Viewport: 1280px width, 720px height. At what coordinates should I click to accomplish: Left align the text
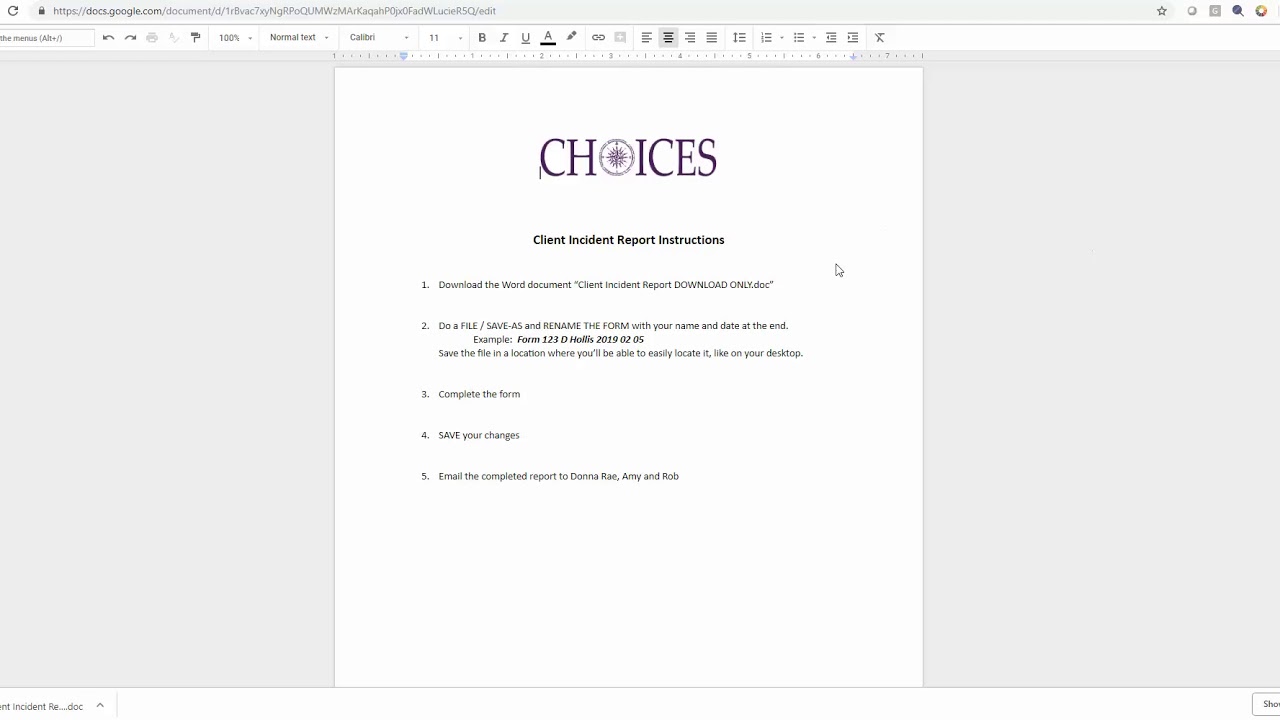point(646,37)
